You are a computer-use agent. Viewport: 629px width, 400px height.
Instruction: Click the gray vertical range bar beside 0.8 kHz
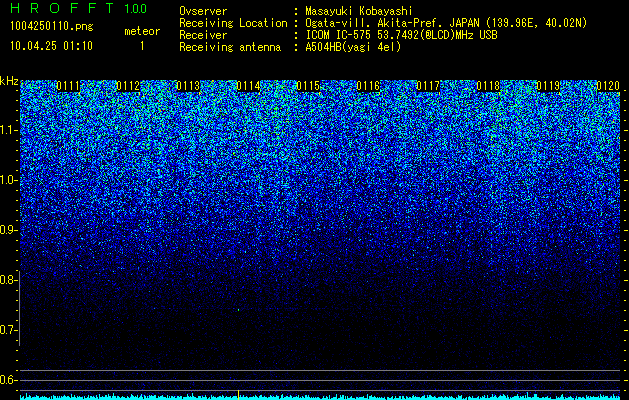click(19, 309)
